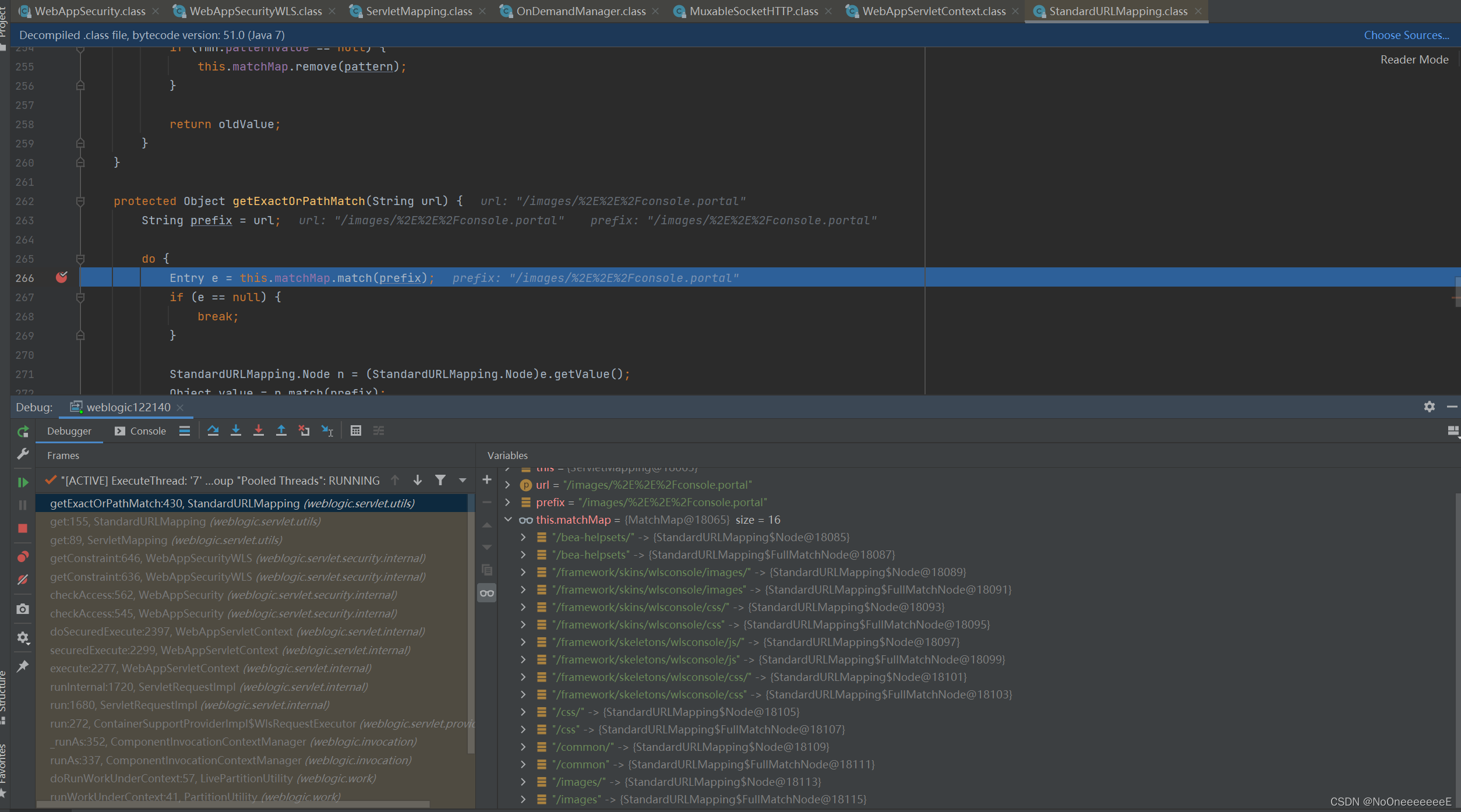Switch to WebAppSecurity.class tab
The height and width of the screenshot is (812, 1461).
pyautogui.click(x=90, y=11)
